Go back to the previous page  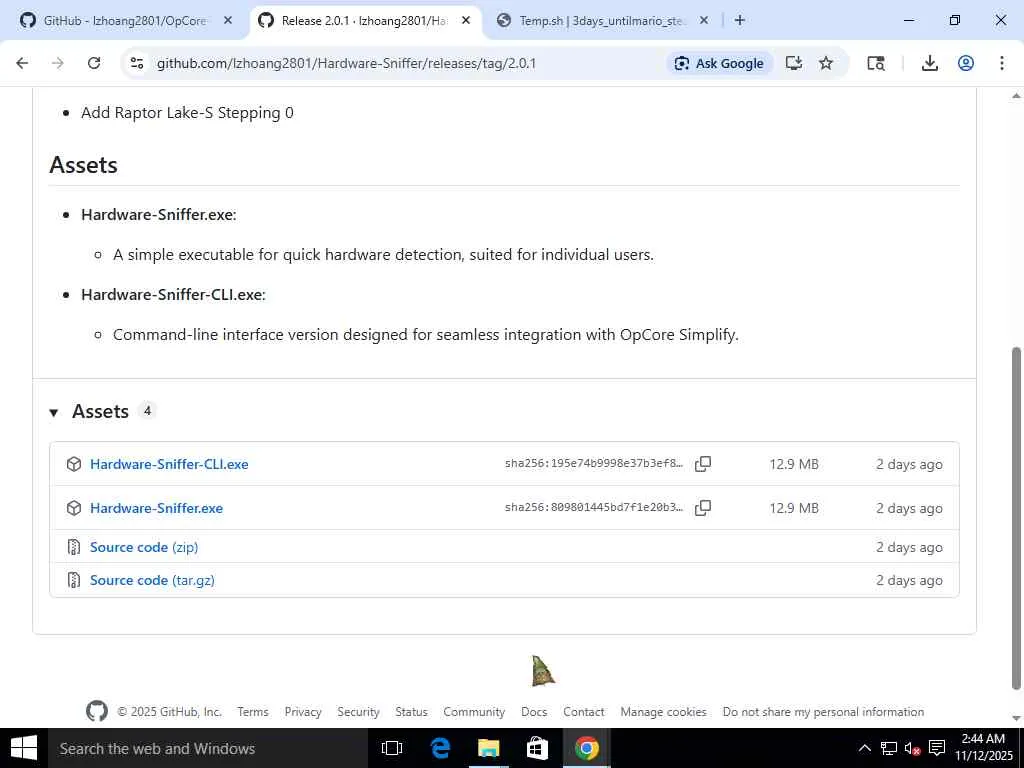pyautogui.click(x=22, y=63)
